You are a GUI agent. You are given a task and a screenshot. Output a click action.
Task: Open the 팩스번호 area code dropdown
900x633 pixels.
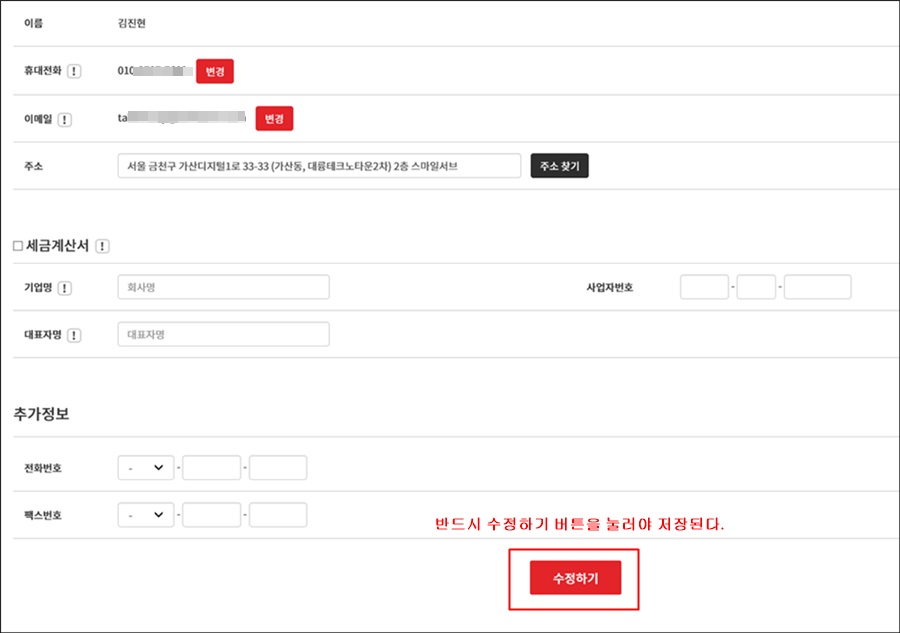point(146,515)
